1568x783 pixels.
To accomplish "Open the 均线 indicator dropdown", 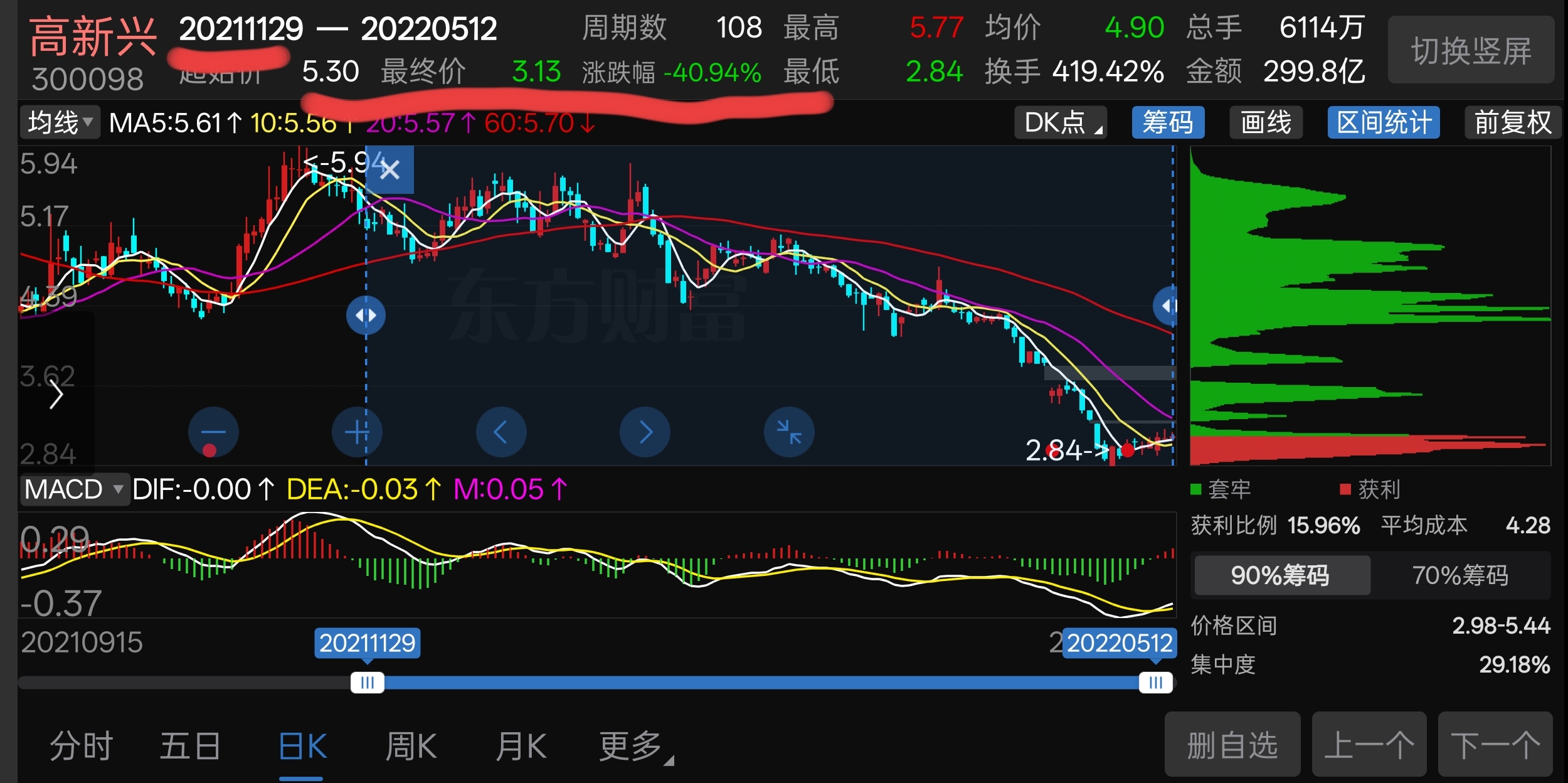I will (x=60, y=122).
